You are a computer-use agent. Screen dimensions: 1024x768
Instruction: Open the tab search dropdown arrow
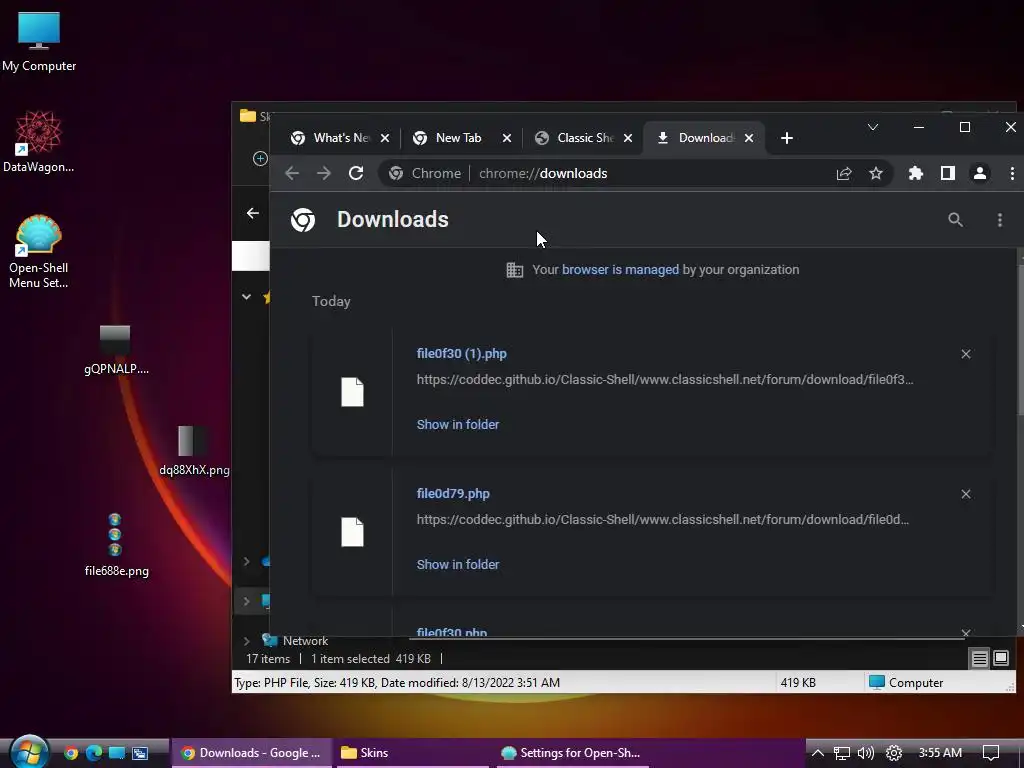tap(872, 127)
